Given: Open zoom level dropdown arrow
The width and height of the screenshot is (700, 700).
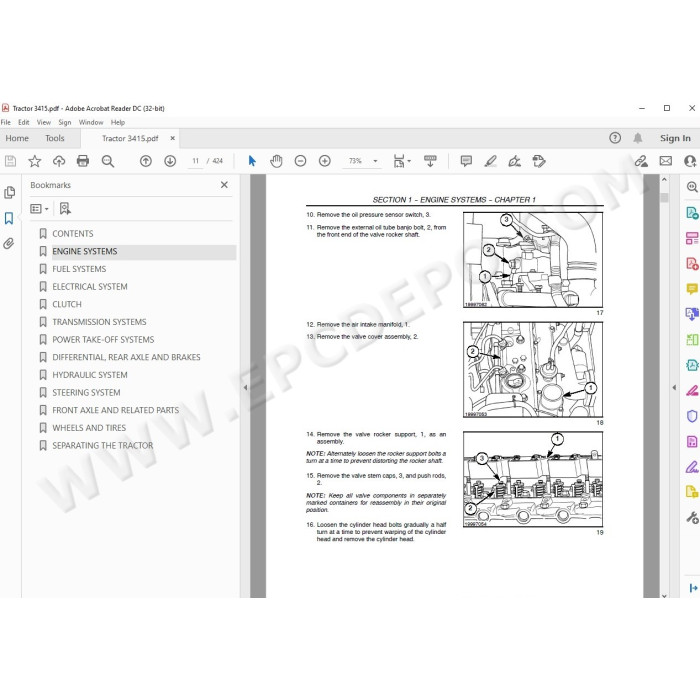Looking at the screenshot, I should coord(375,161).
